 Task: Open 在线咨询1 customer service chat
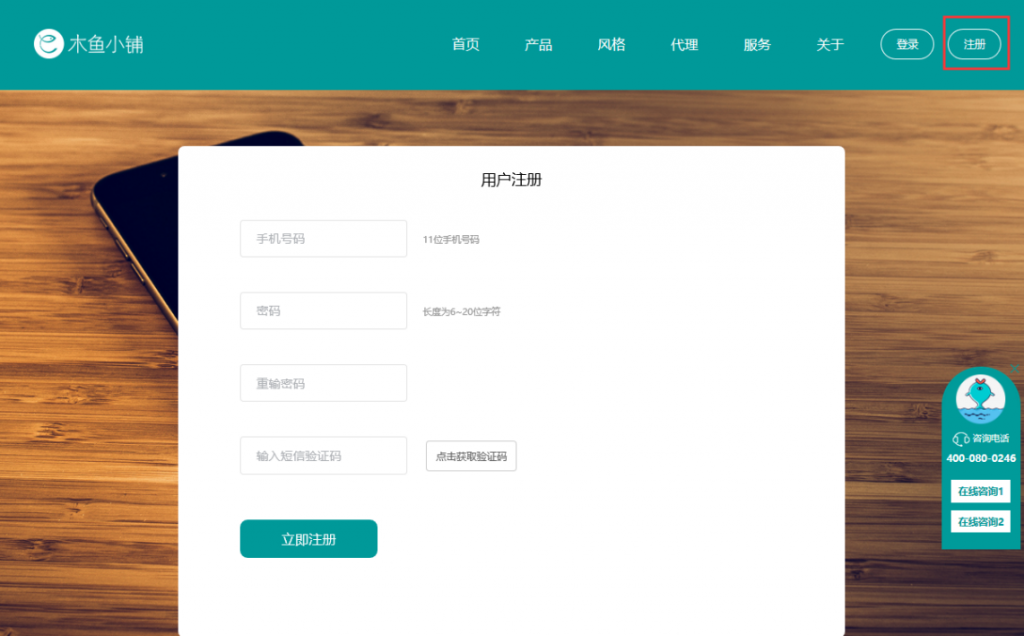coord(981,491)
